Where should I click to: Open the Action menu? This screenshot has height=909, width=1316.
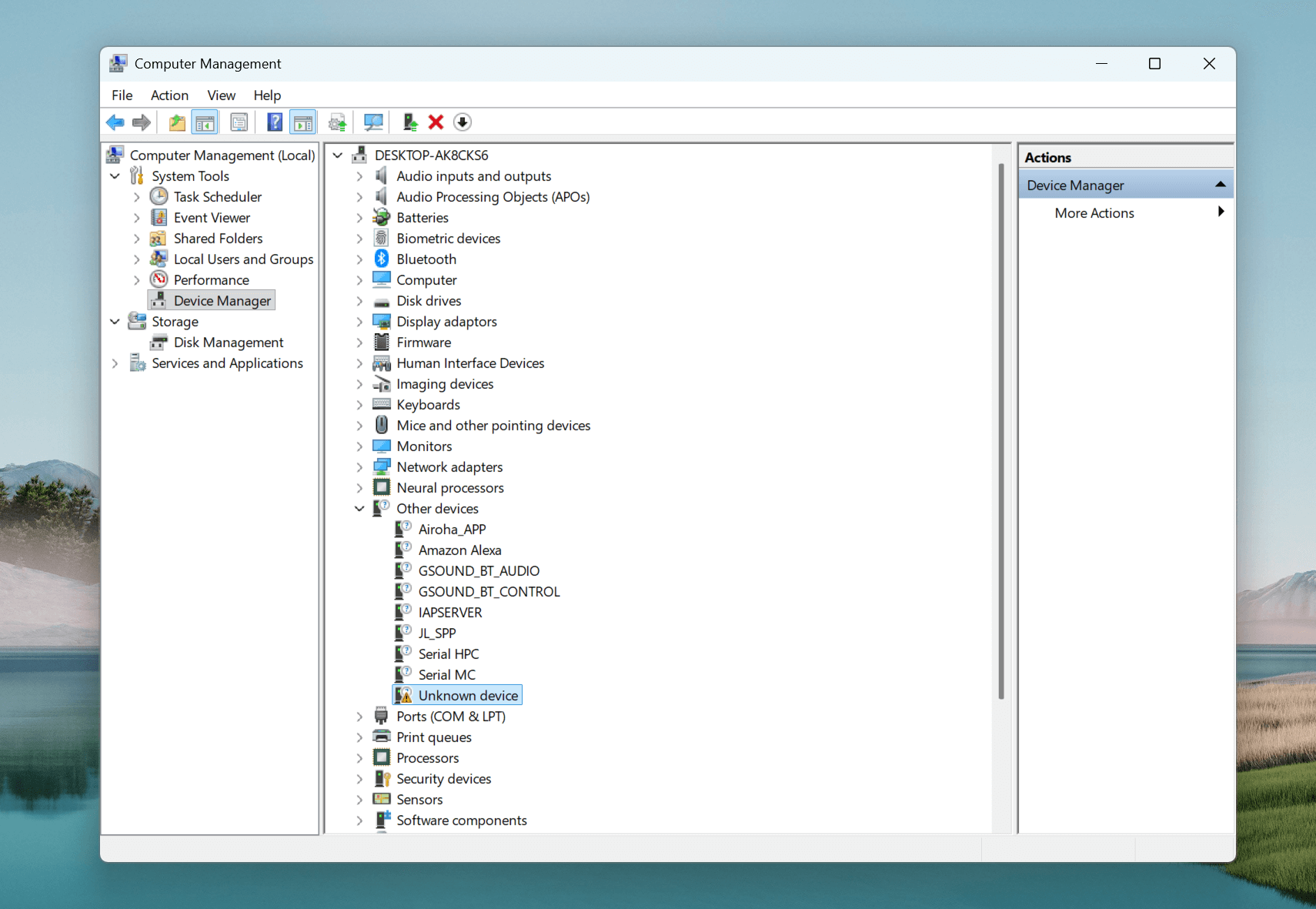169,95
